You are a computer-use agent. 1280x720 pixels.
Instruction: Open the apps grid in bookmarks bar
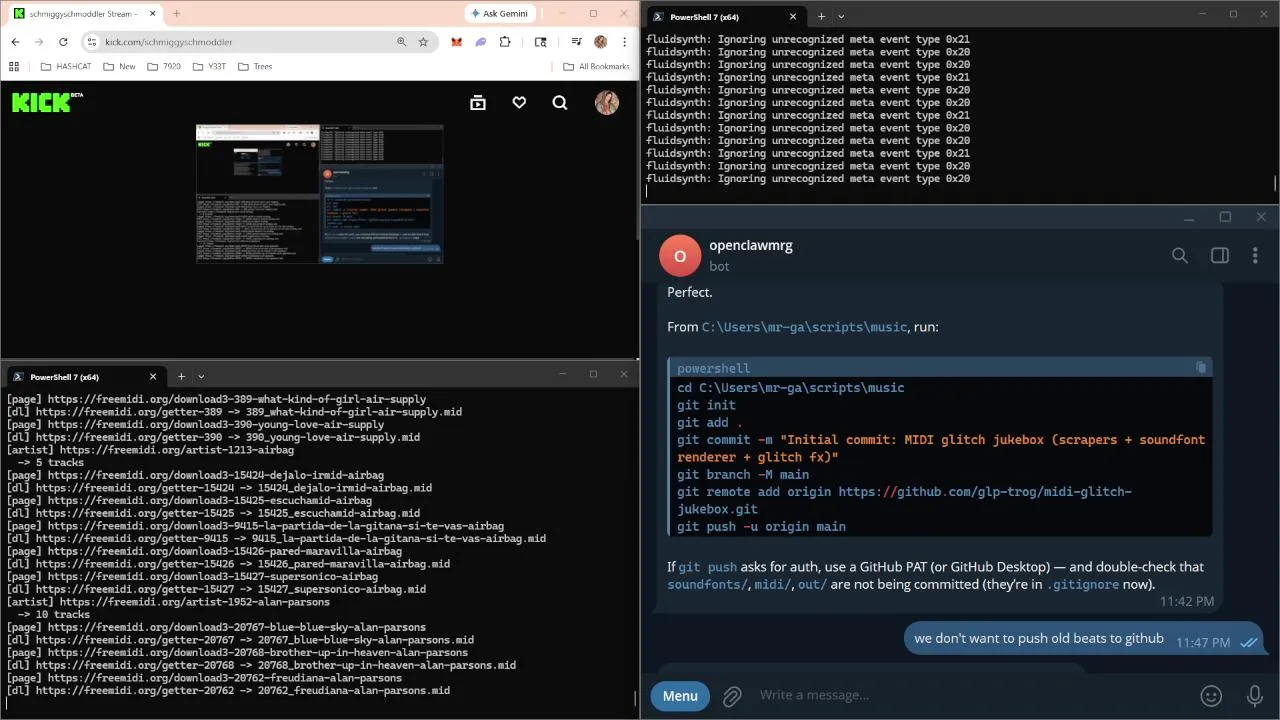click(x=14, y=66)
